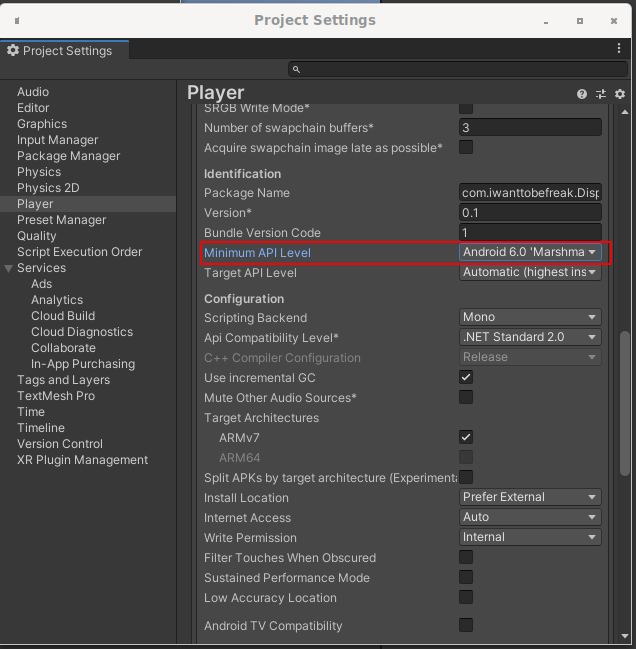The image size is (636, 649).
Task: Click the search magnifier icon
Action: pos(297,69)
